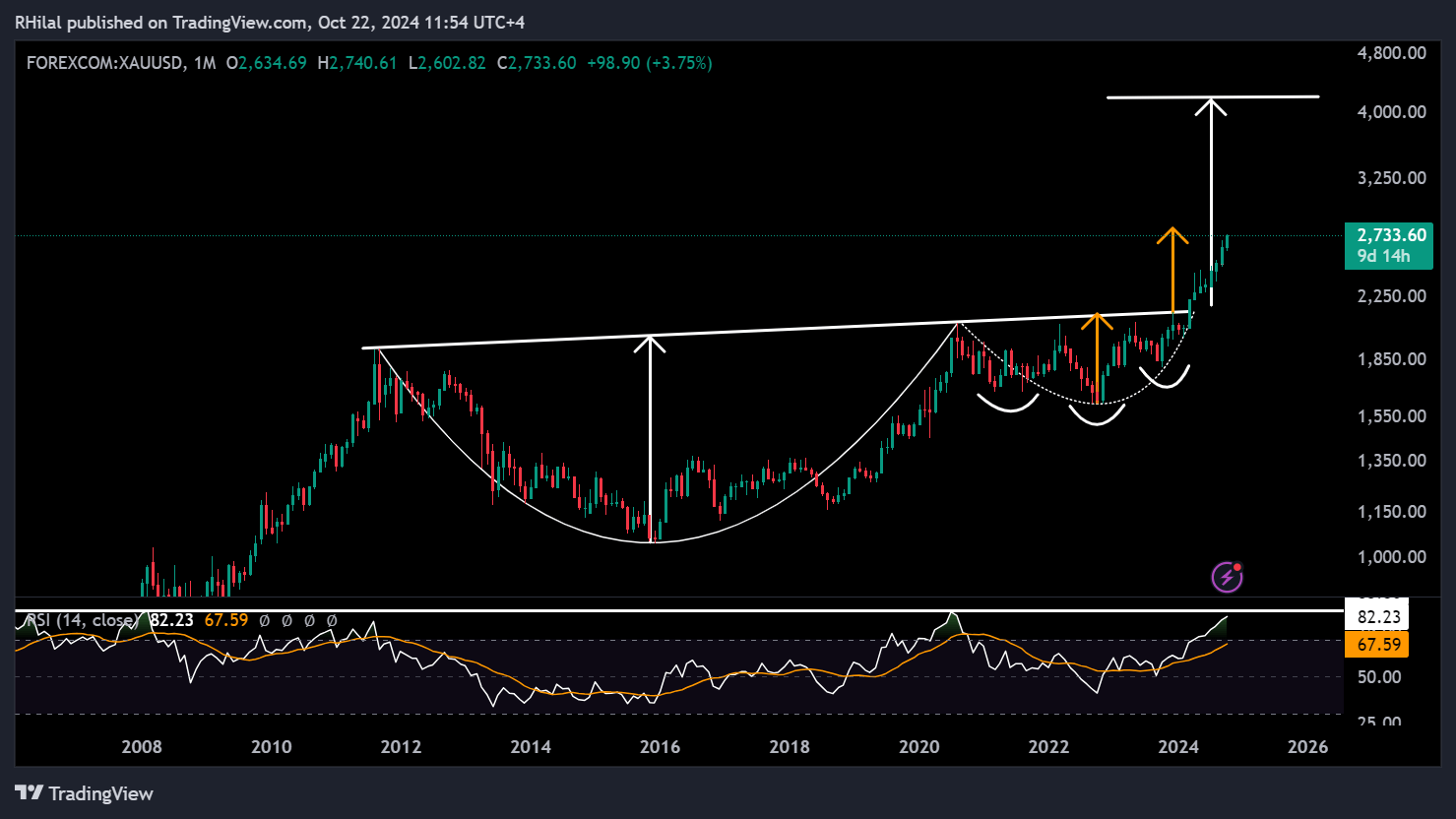Click the 2024 label on time axis
1456x819 pixels.
pyautogui.click(x=1178, y=747)
